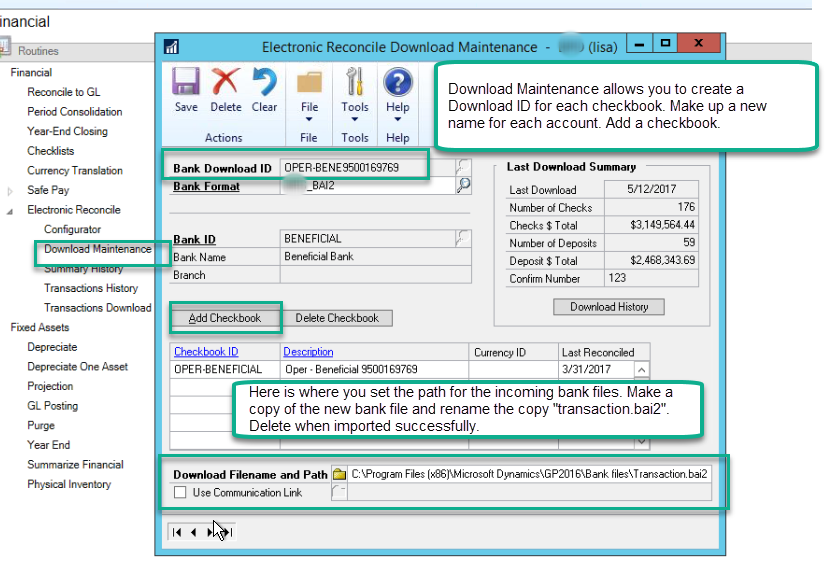Viewport: 828px width, 570px height.
Task: Click the Branch field
Action: coord(375,275)
